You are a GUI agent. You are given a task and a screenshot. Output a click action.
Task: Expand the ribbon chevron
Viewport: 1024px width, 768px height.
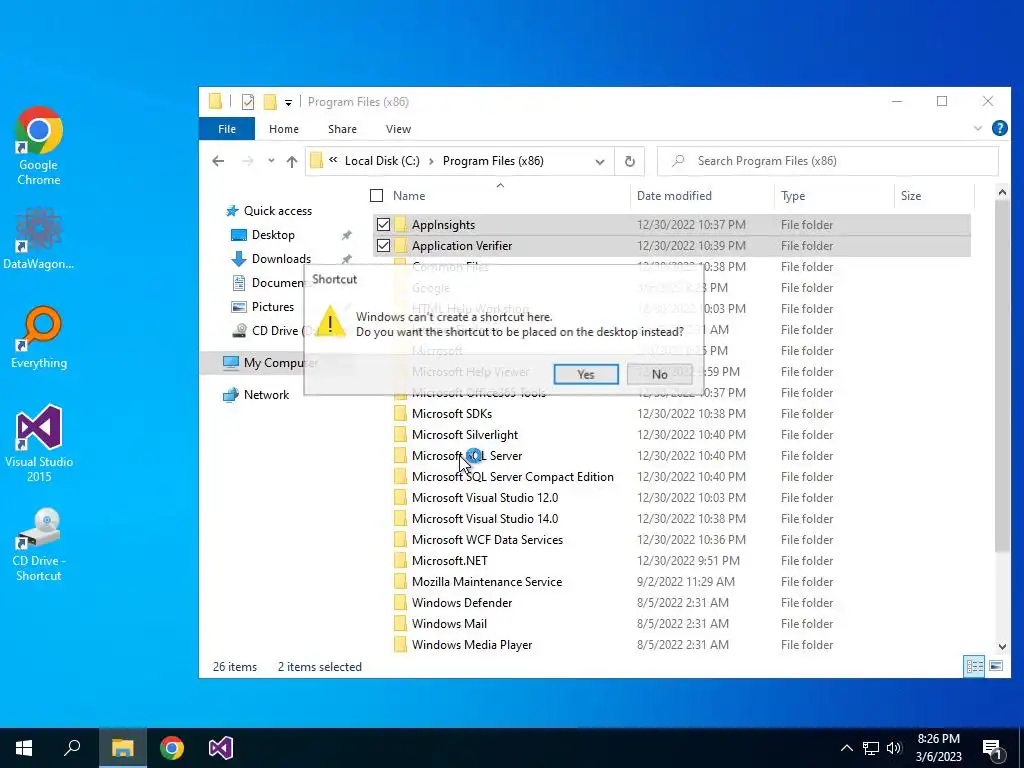(x=978, y=129)
